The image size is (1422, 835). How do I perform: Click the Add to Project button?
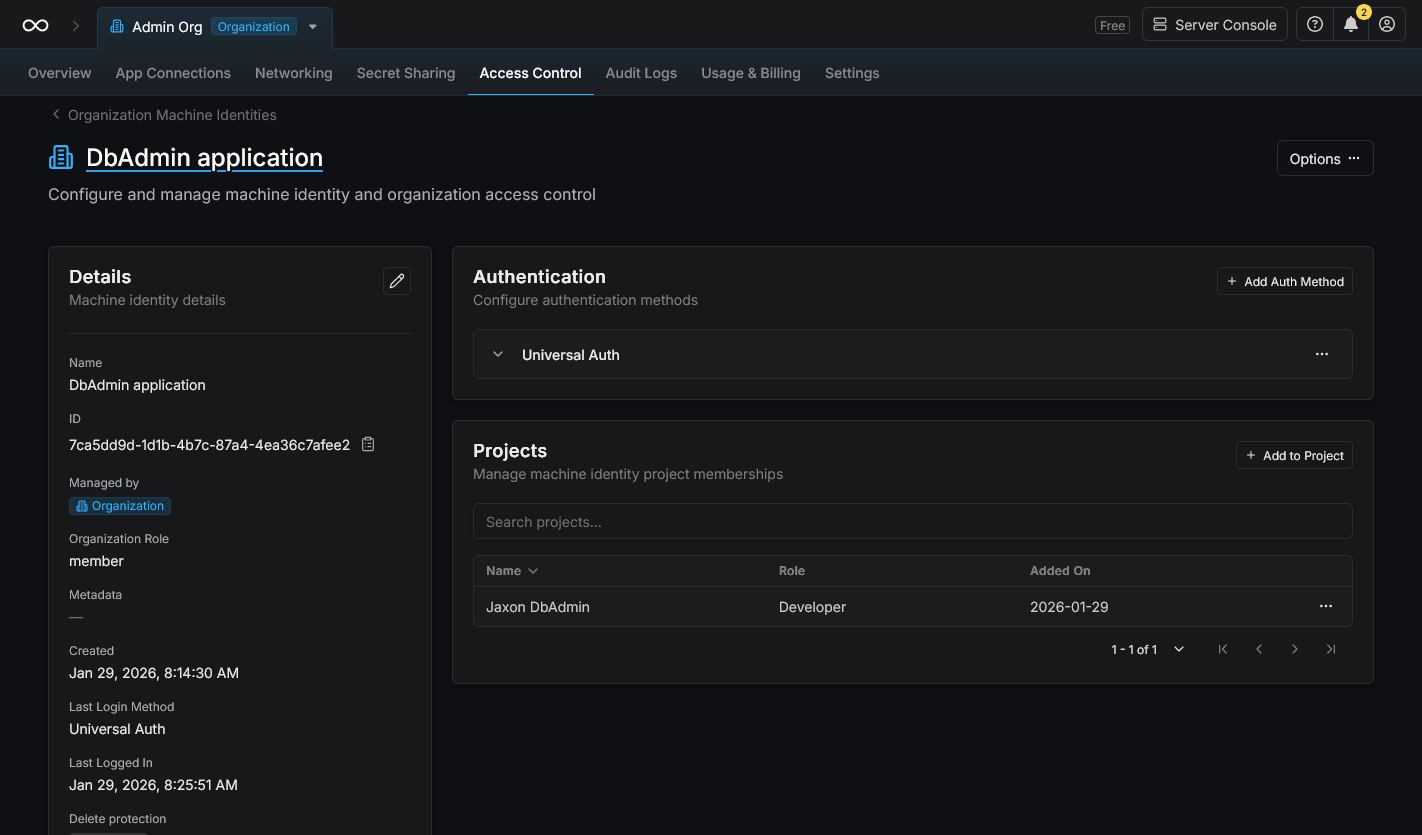1294,456
